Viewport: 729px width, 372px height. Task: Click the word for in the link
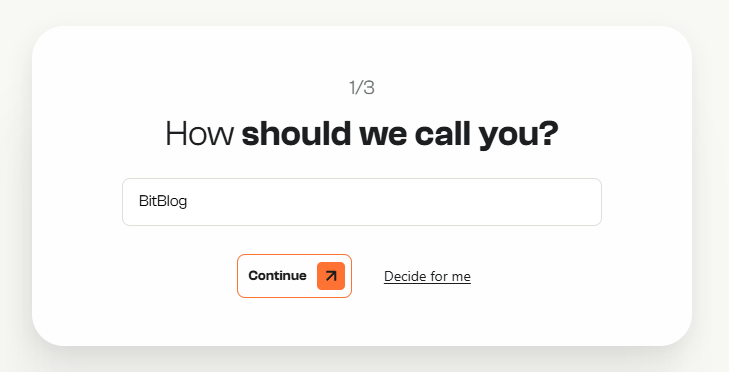(438, 276)
